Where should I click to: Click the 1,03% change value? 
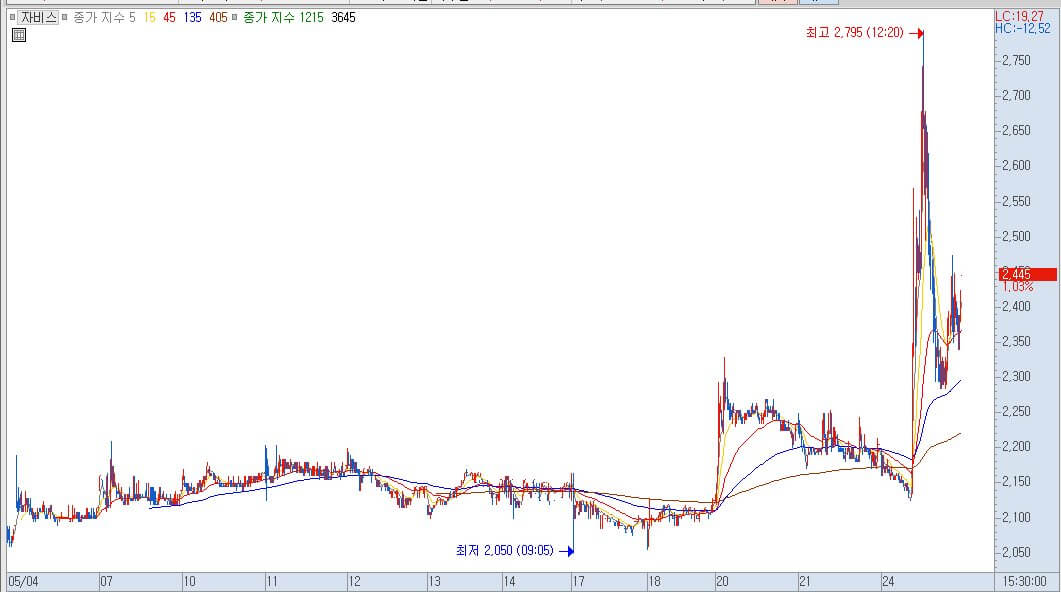pyautogui.click(x=1018, y=287)
